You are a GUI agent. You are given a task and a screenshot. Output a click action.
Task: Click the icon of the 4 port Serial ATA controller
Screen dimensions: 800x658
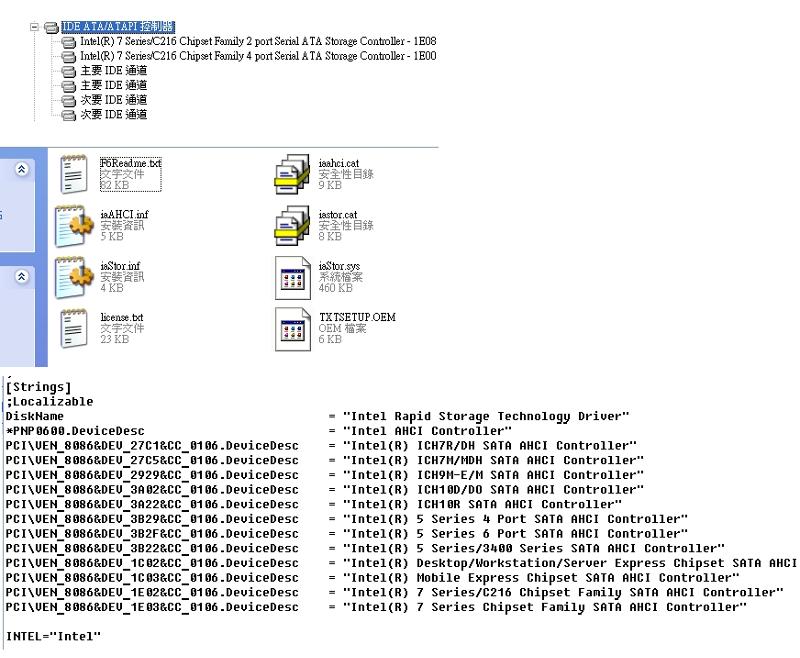point(69,57)
